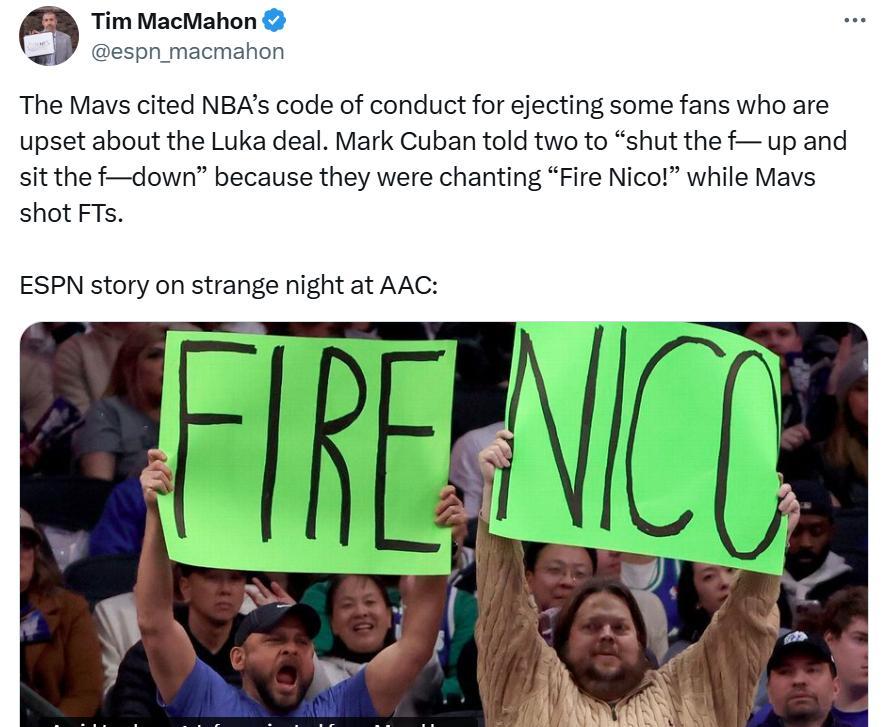Select the 'ESPN story on strange night' line

(228, 285)
